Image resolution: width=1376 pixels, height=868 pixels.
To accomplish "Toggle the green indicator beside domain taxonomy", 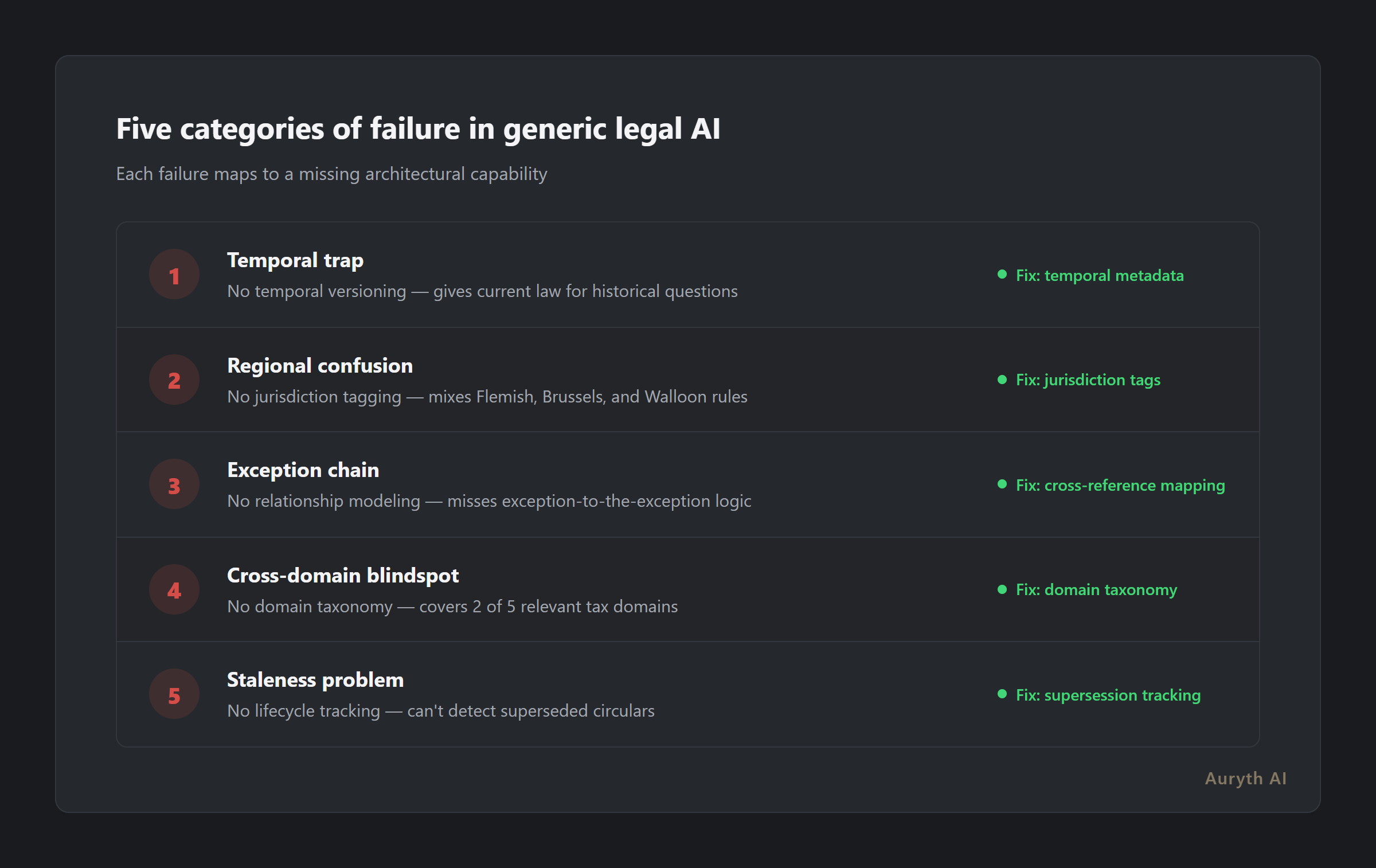I will 1002,589.
